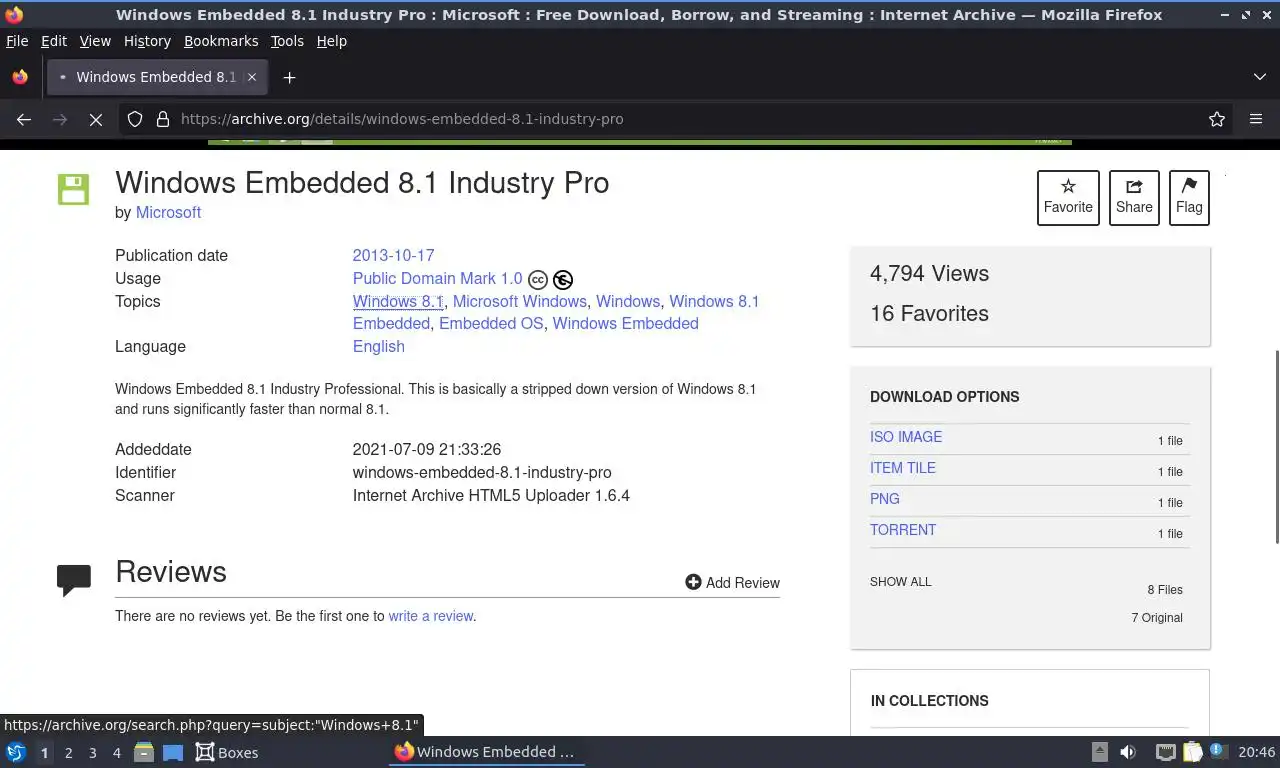1280x768 pixels.
Task: Click the Firefox View pinned icon
Action: point(19,77)
